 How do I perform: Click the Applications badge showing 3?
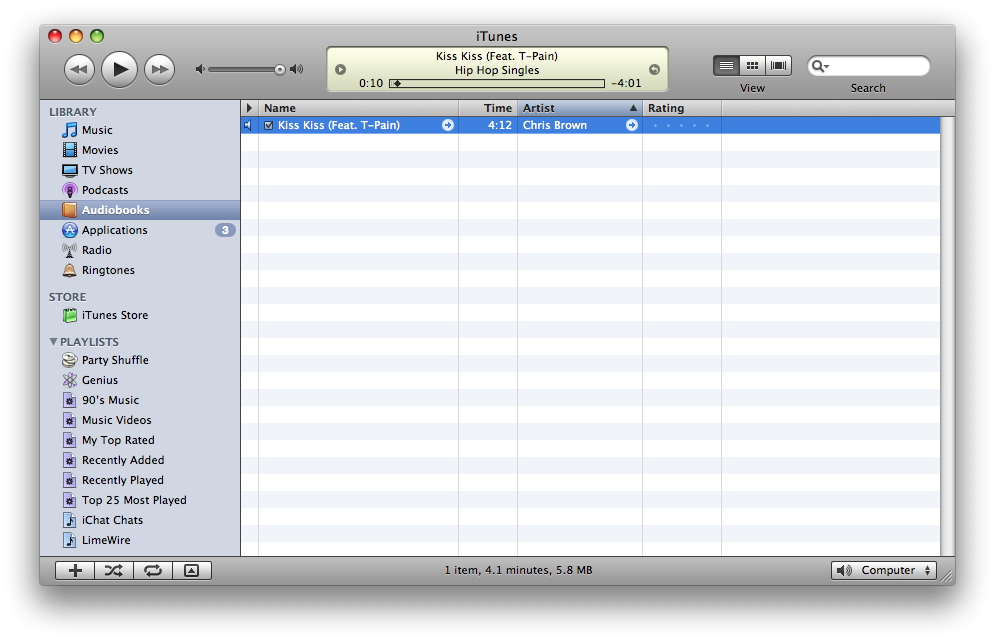click(x=225, y=230)
